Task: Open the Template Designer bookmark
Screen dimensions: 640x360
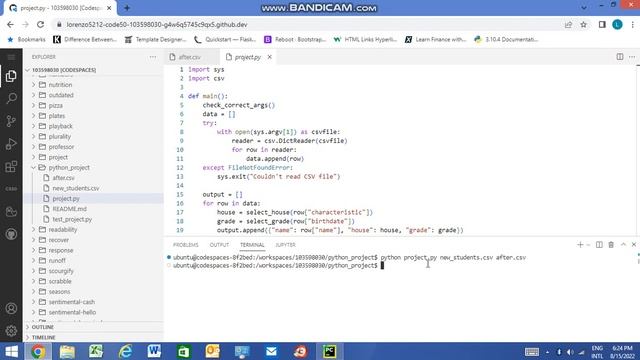Action: (156, 40)
